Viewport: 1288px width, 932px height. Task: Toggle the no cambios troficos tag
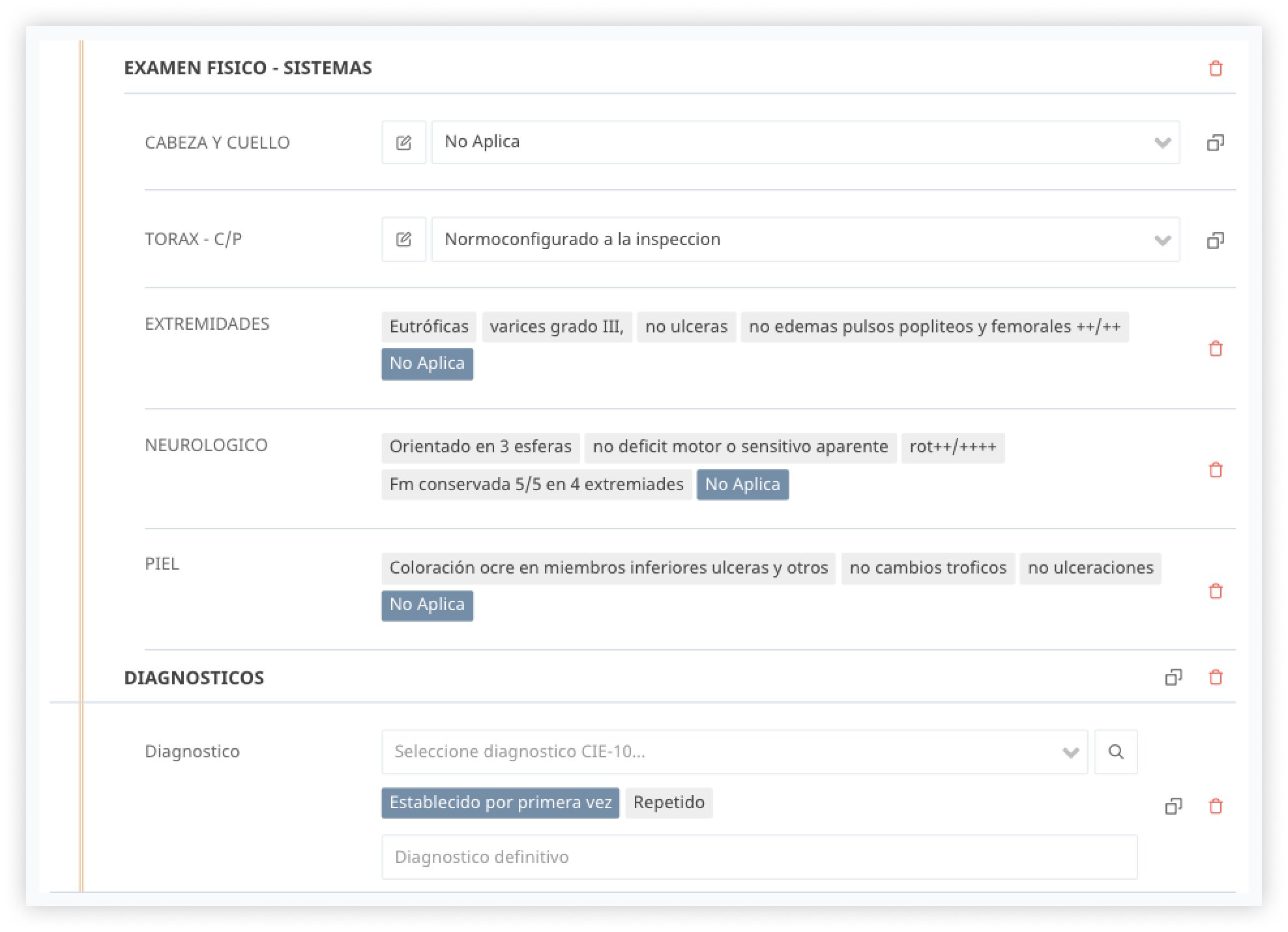(928, 568)
